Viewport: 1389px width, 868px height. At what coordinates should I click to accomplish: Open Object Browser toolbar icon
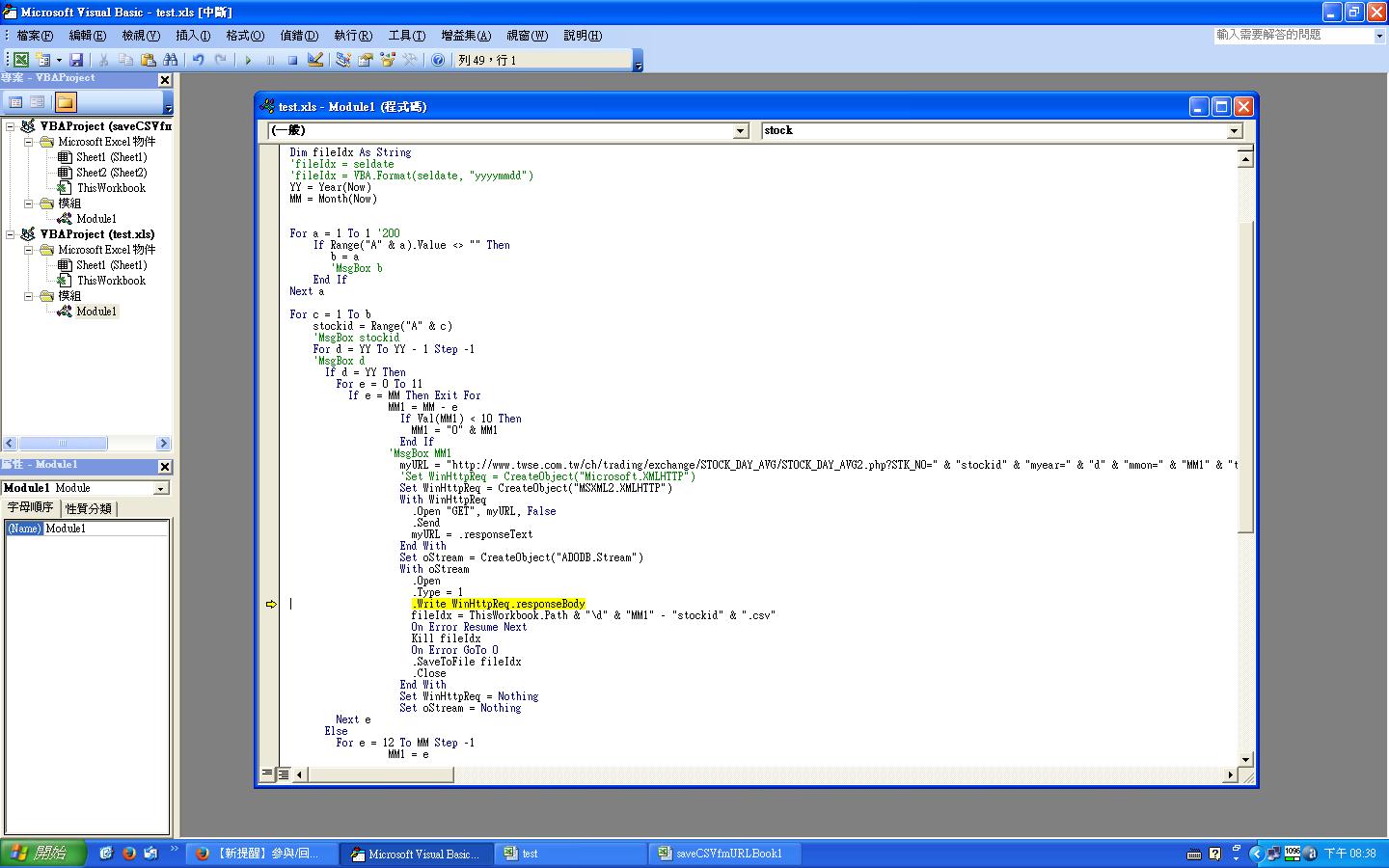(388, 60)
